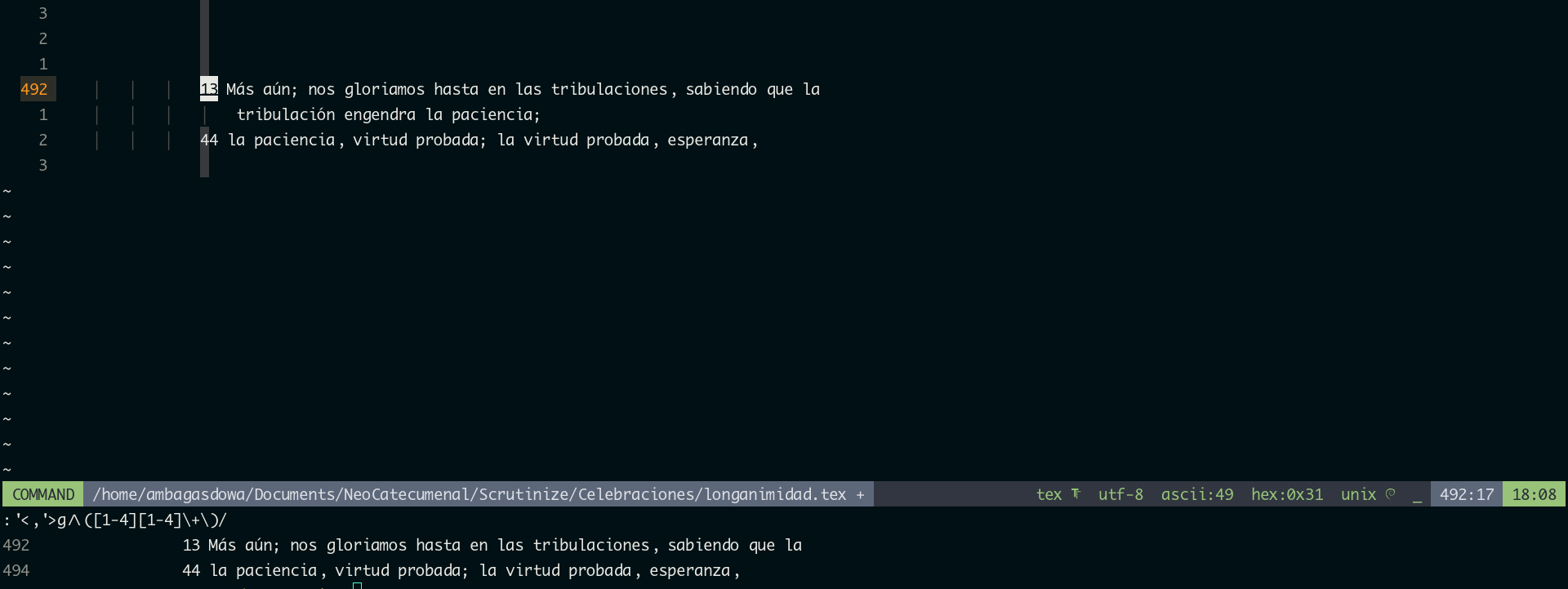Click the swirl icon next to unix

[x=1391, y=494]
